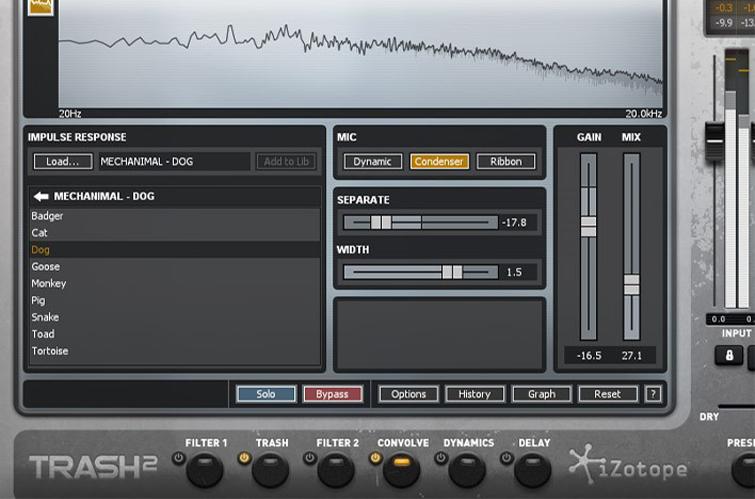Open the Filter 2 module knob
Screen dimensions: 755x499
(336, 470)
